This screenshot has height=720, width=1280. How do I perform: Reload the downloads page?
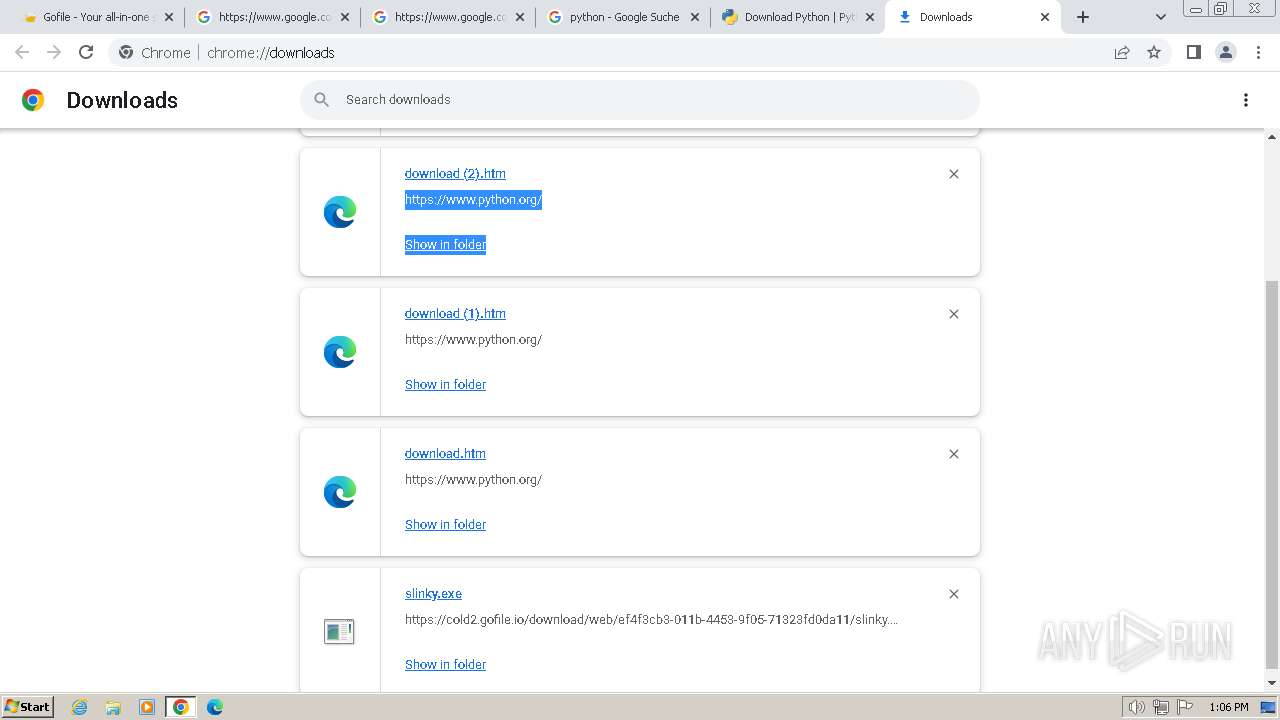point(86,53)
